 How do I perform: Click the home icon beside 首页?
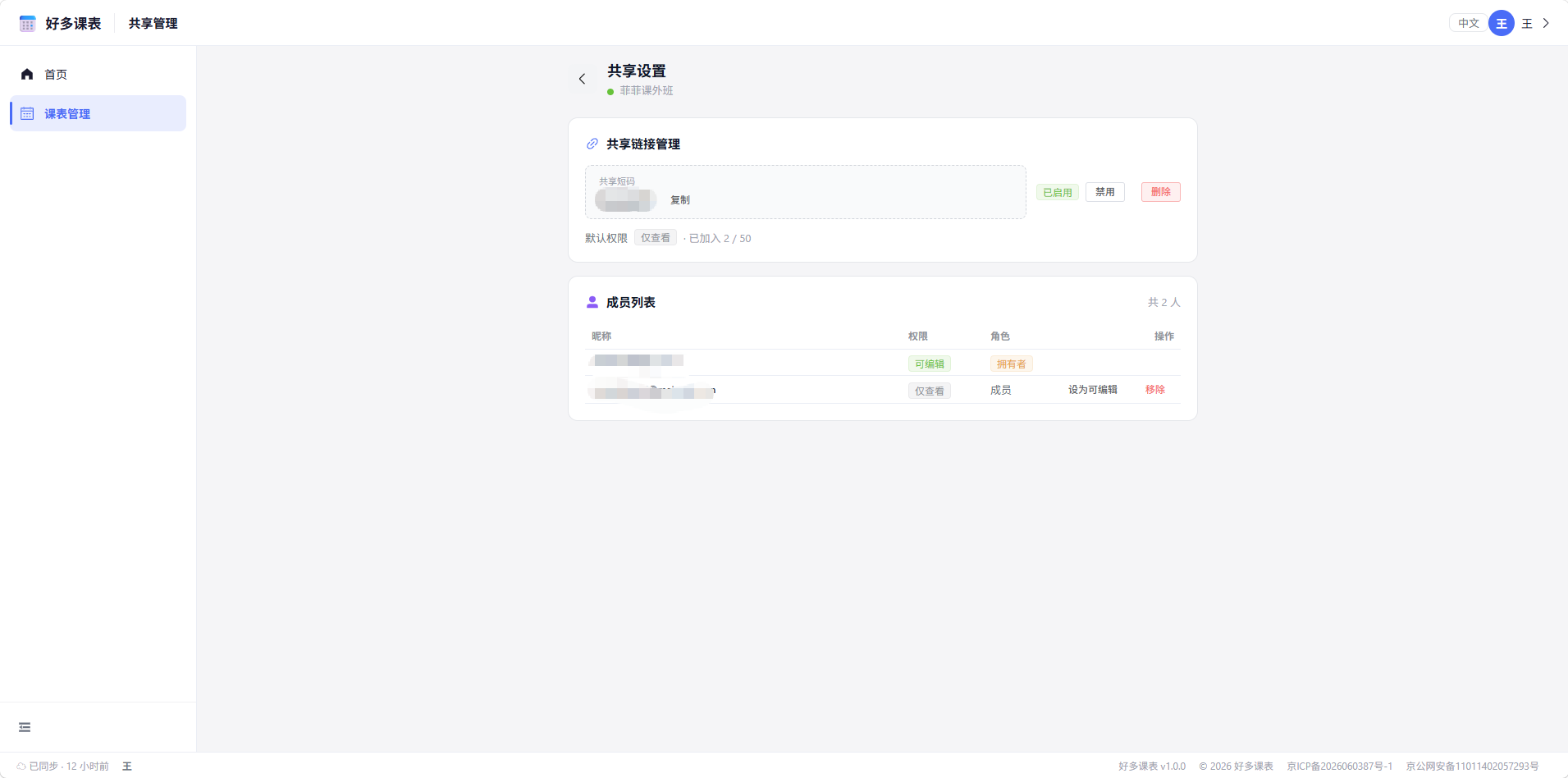[x=27, y=74]
